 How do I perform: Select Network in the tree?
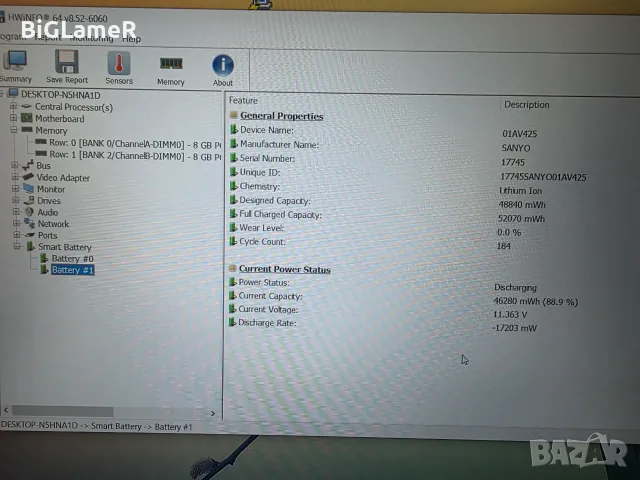tap(53, 224)
